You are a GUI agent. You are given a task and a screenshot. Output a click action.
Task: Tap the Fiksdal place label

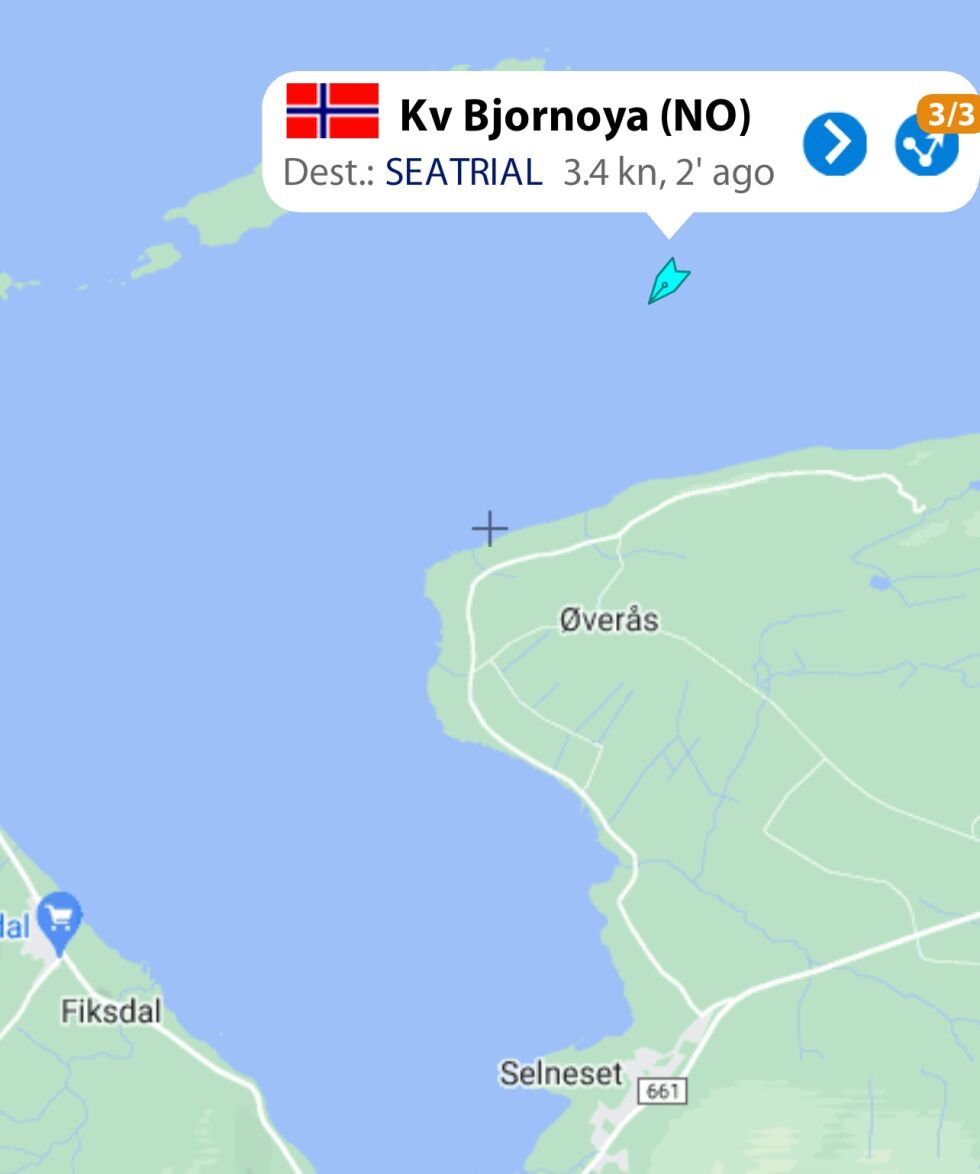point(111,1012)
